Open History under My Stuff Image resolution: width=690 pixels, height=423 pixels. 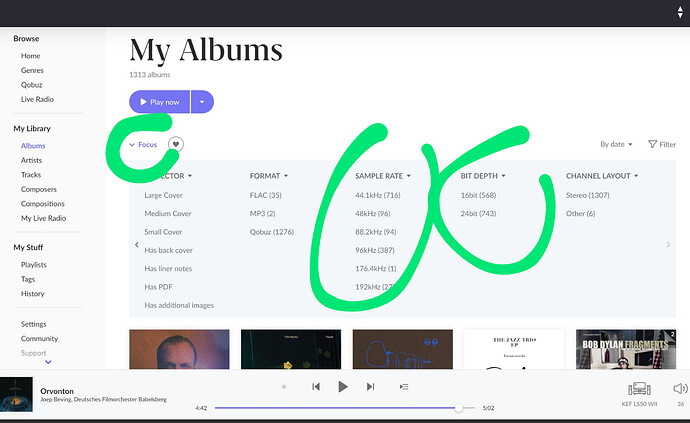point(33,294)
